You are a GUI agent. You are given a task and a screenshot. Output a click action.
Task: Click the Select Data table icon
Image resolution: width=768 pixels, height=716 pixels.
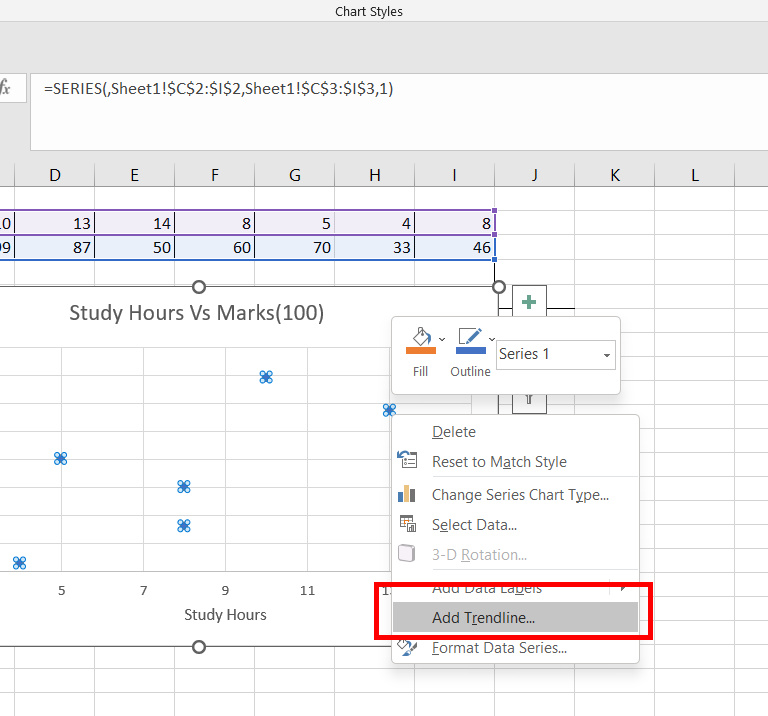[408, 524]
